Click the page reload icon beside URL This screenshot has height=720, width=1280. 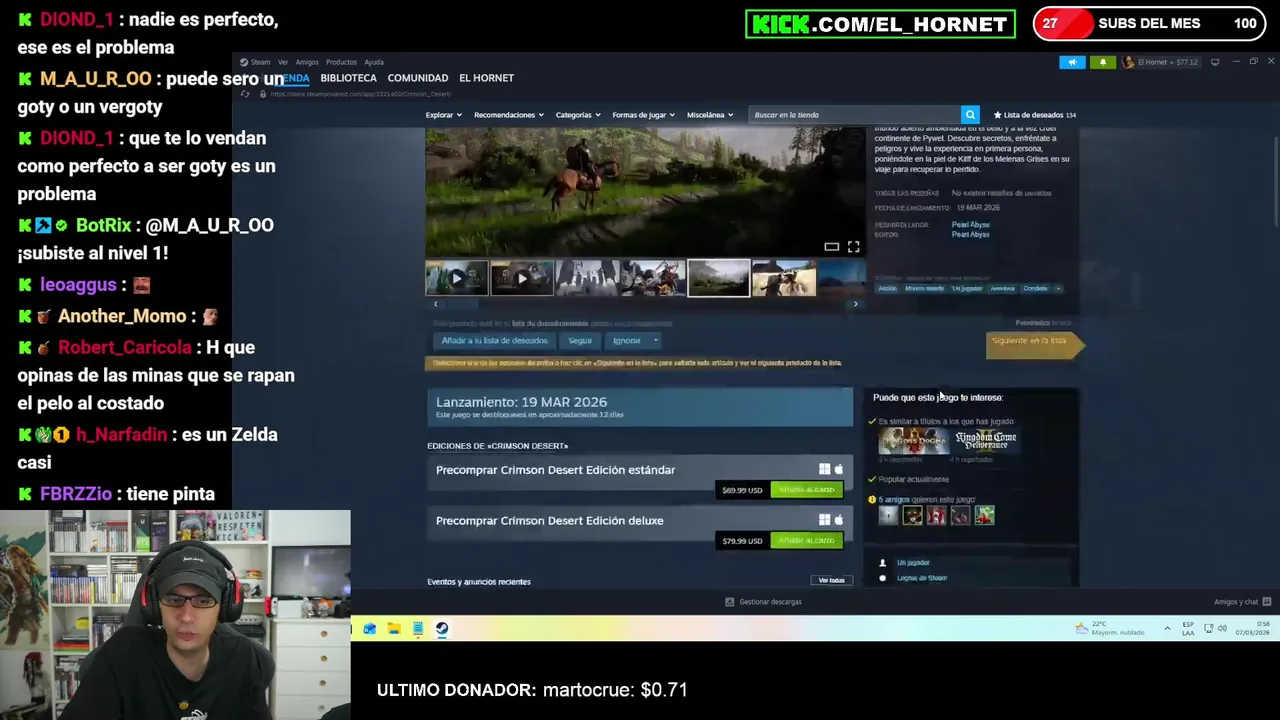coord(246,94)
